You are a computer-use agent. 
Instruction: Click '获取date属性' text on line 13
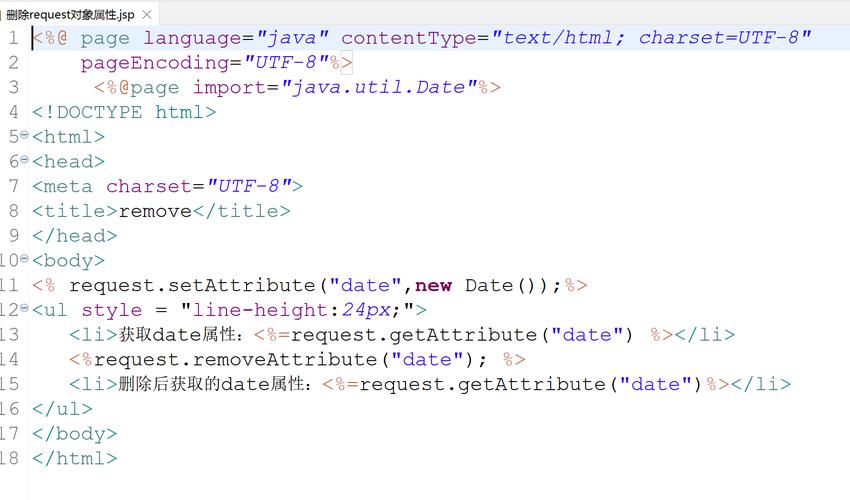(177, 335)
